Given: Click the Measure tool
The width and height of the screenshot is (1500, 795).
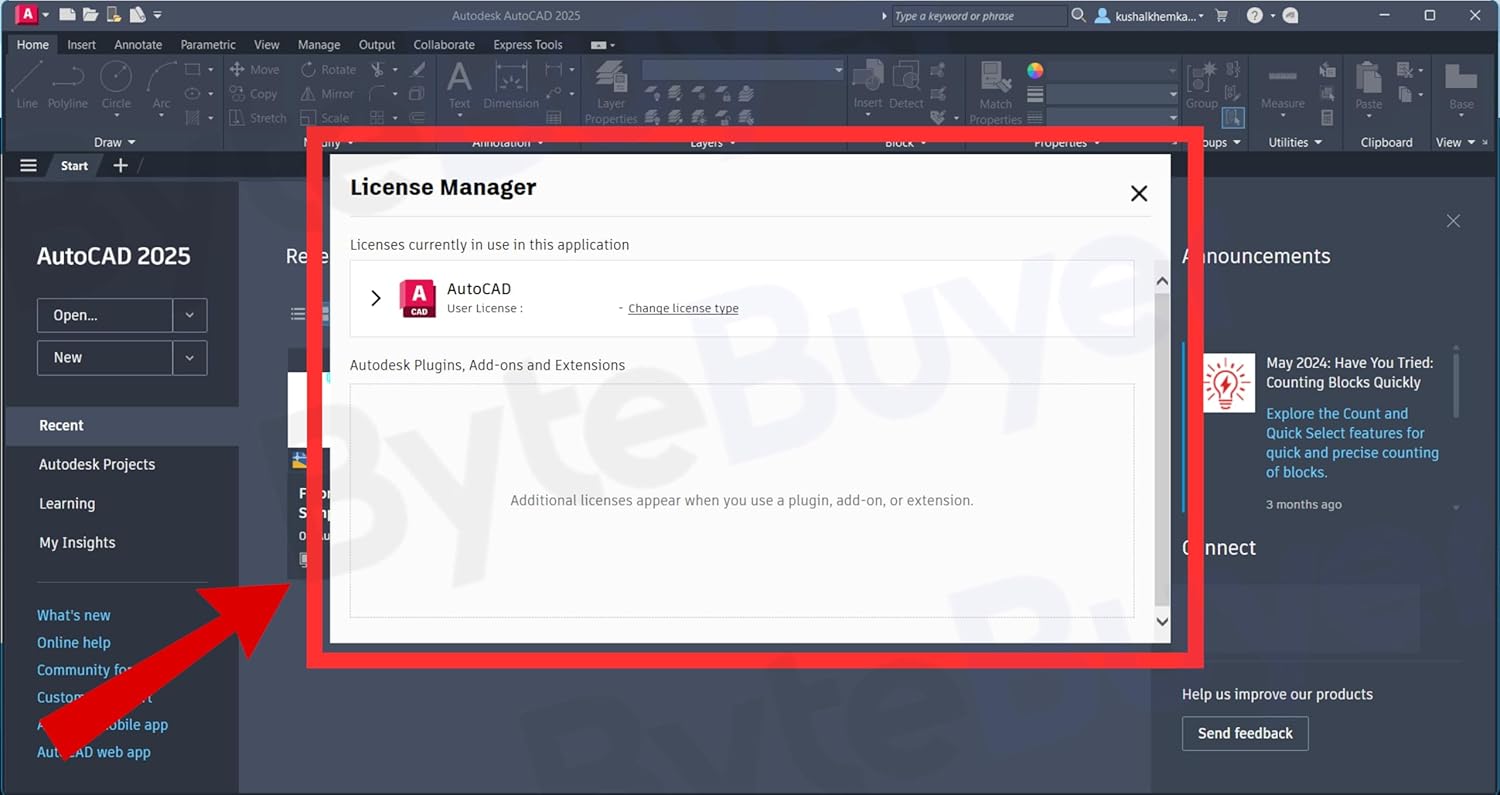Looking at the screenshot, I should [1282, 86].
